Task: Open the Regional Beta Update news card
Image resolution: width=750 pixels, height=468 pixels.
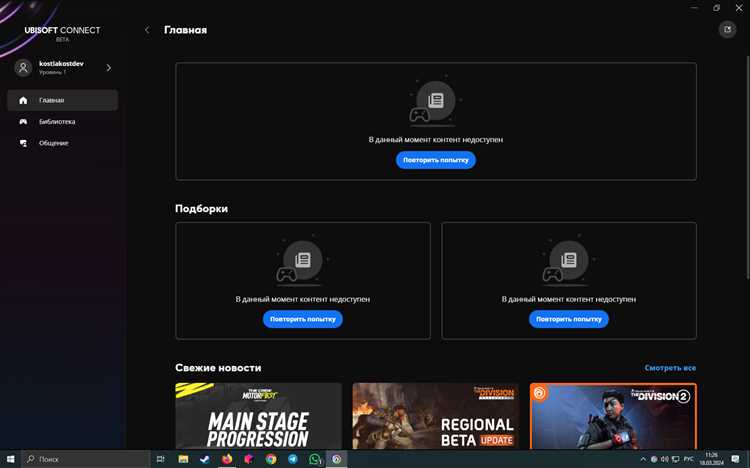Action: point(436,416)
